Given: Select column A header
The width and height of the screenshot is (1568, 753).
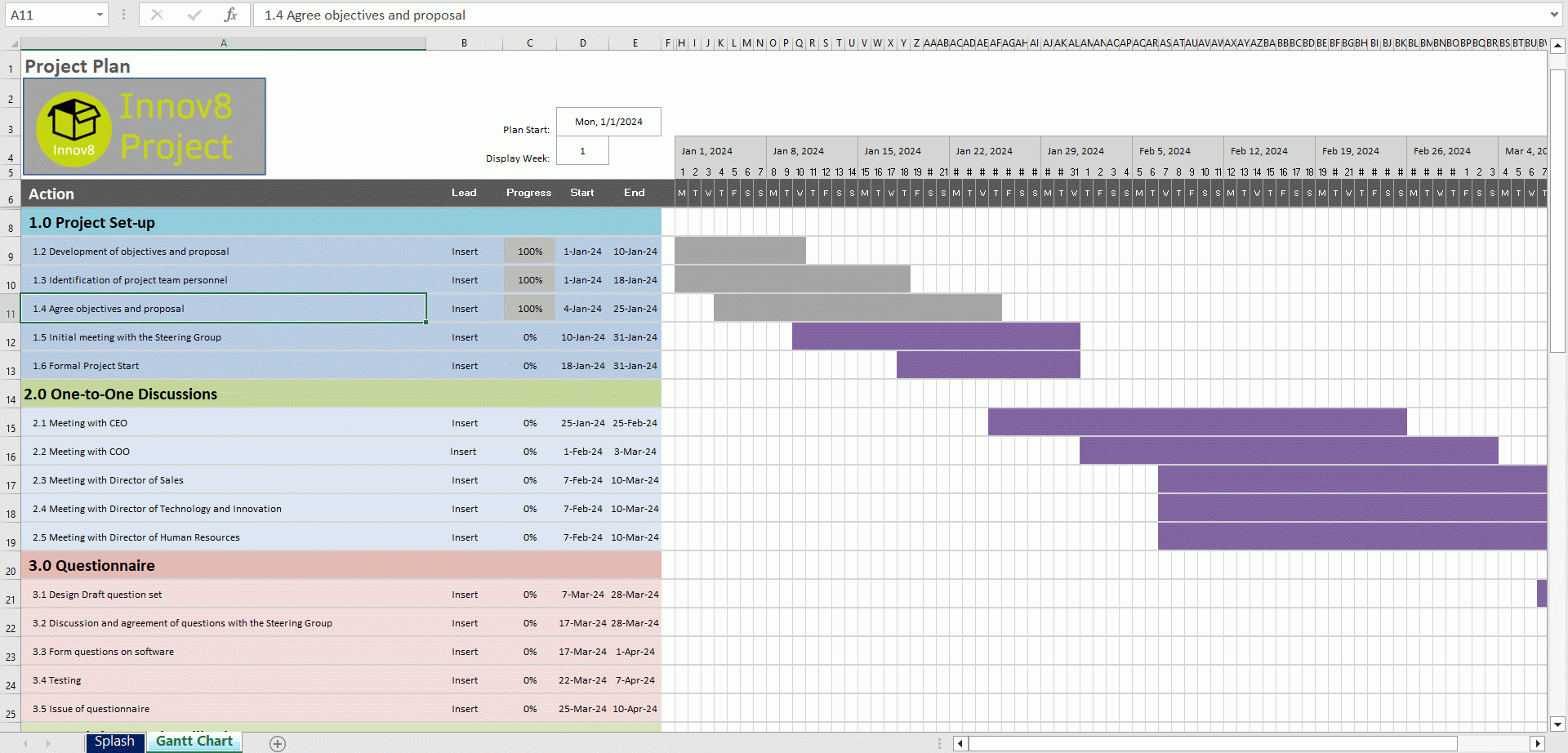Looking at the screenshot, I should pyautogui.click(x=223, y=43).
